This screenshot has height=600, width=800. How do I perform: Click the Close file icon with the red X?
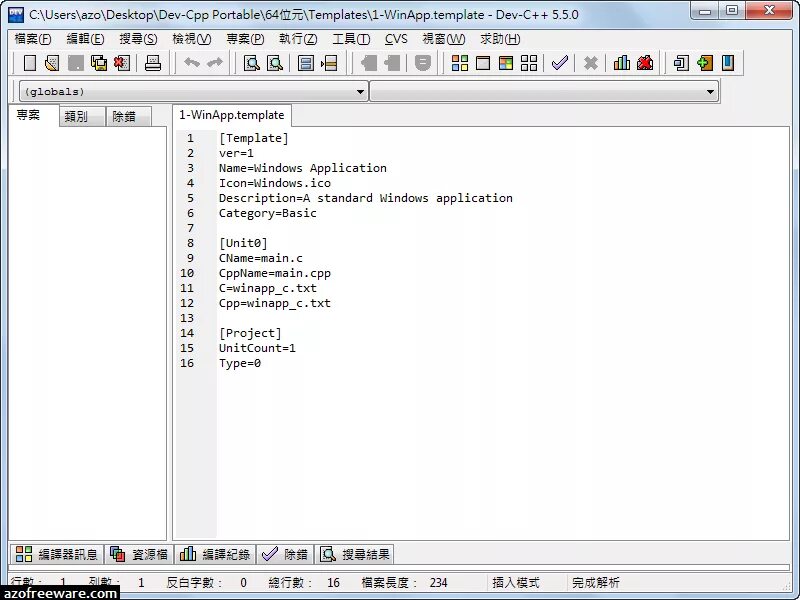click(122, 63)
